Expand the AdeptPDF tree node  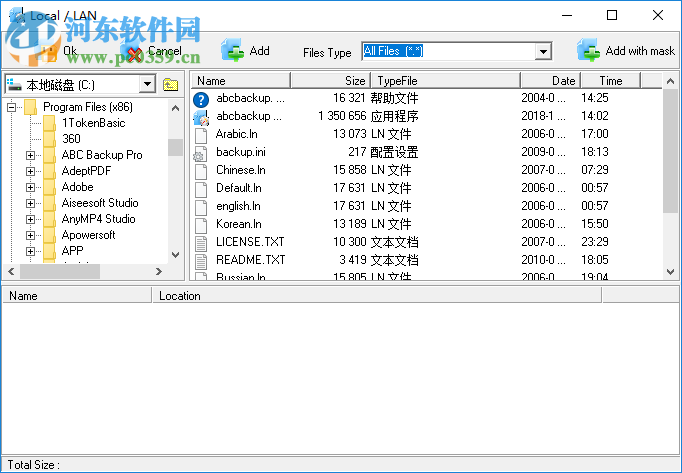coord(30,171)
